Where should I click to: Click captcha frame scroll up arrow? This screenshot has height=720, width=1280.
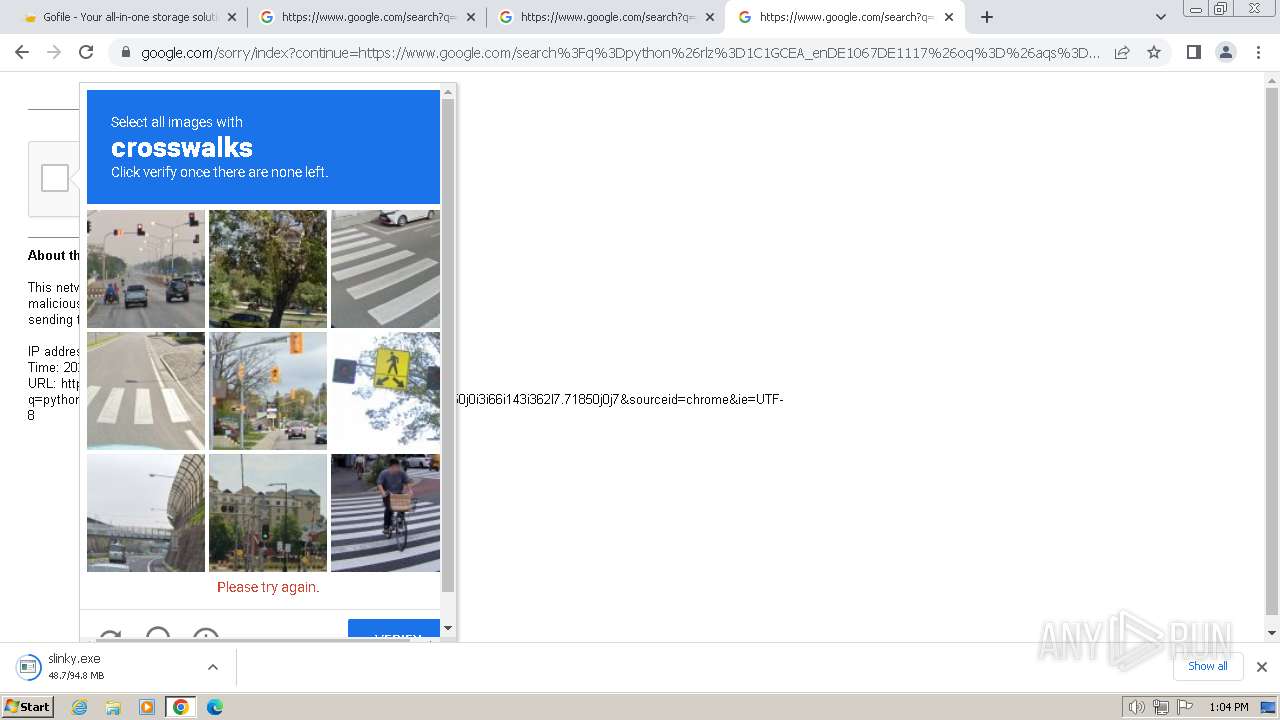pyautogui.click(x=448, y=92)
